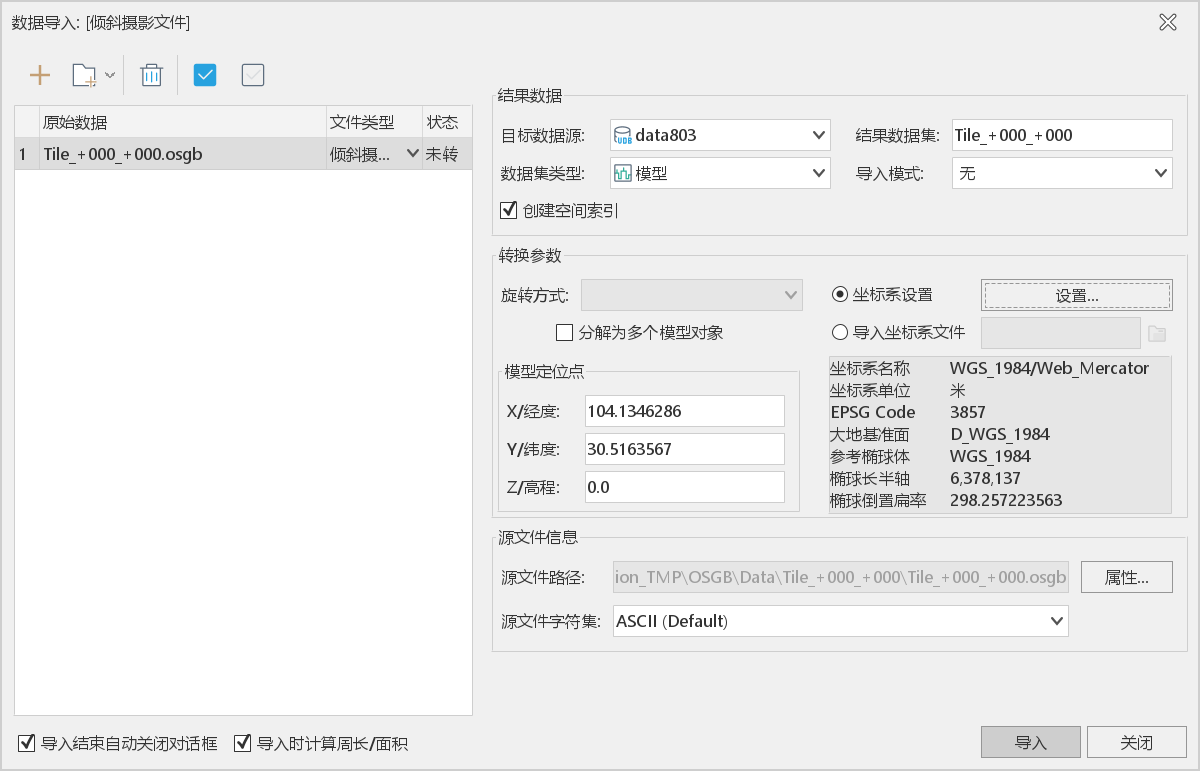Open the 目标数据源 data803 dropdown

[x=720, y=135]
